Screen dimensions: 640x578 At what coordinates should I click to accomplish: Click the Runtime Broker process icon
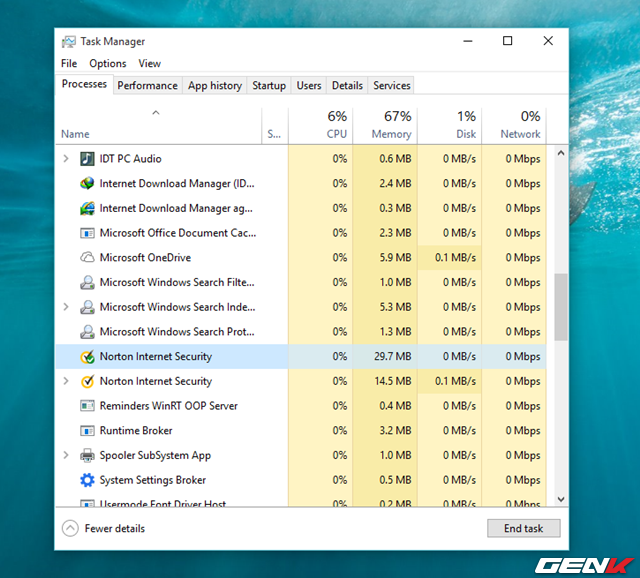pyautogui.click(x=87, y=431)
